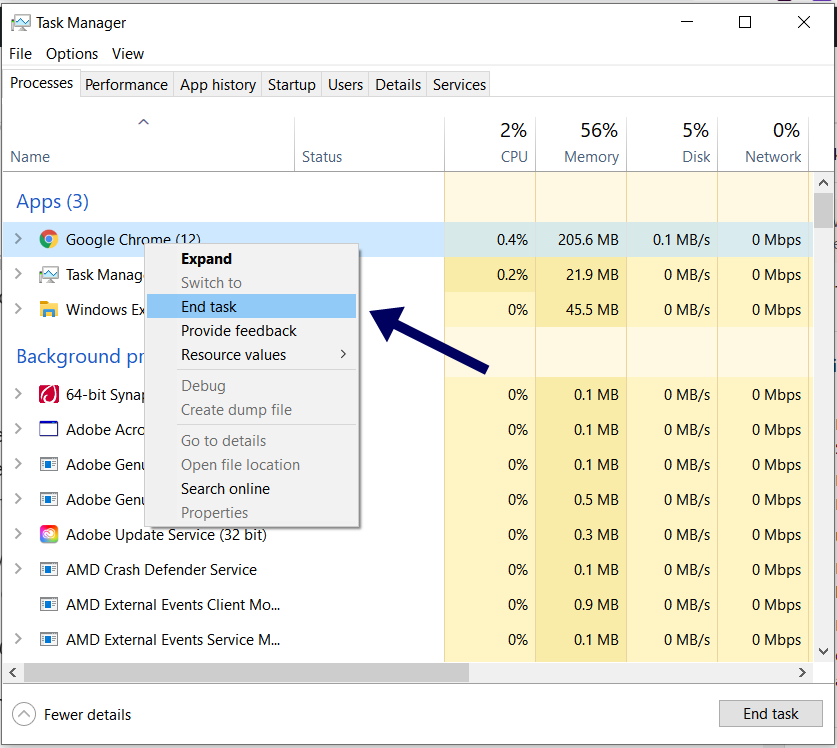Viewport: 837px width, 748px height.
Task: Click the 64-bit Synaptics process icon
Action: click(49, 394)
